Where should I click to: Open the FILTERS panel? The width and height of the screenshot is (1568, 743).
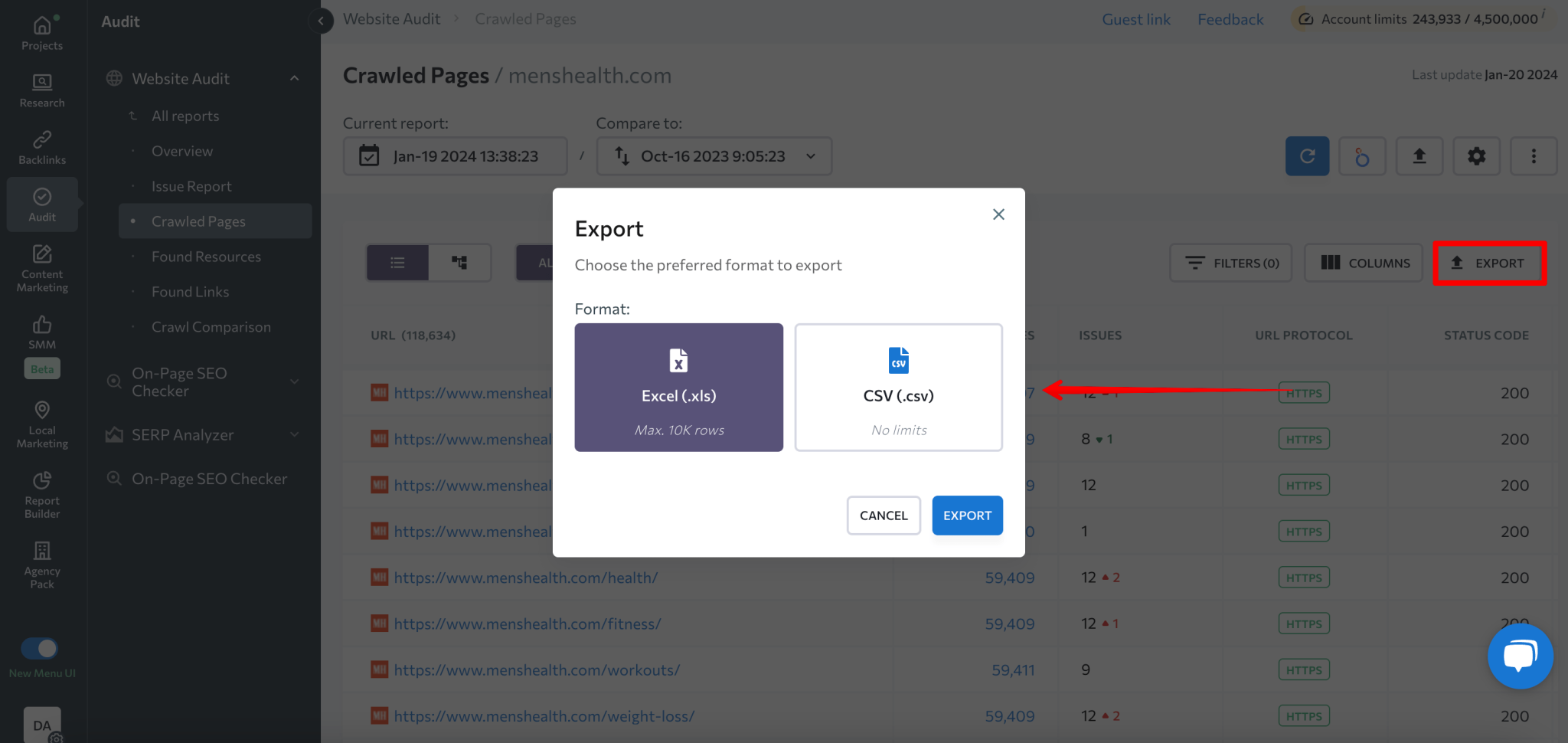tap(1230, 263)
